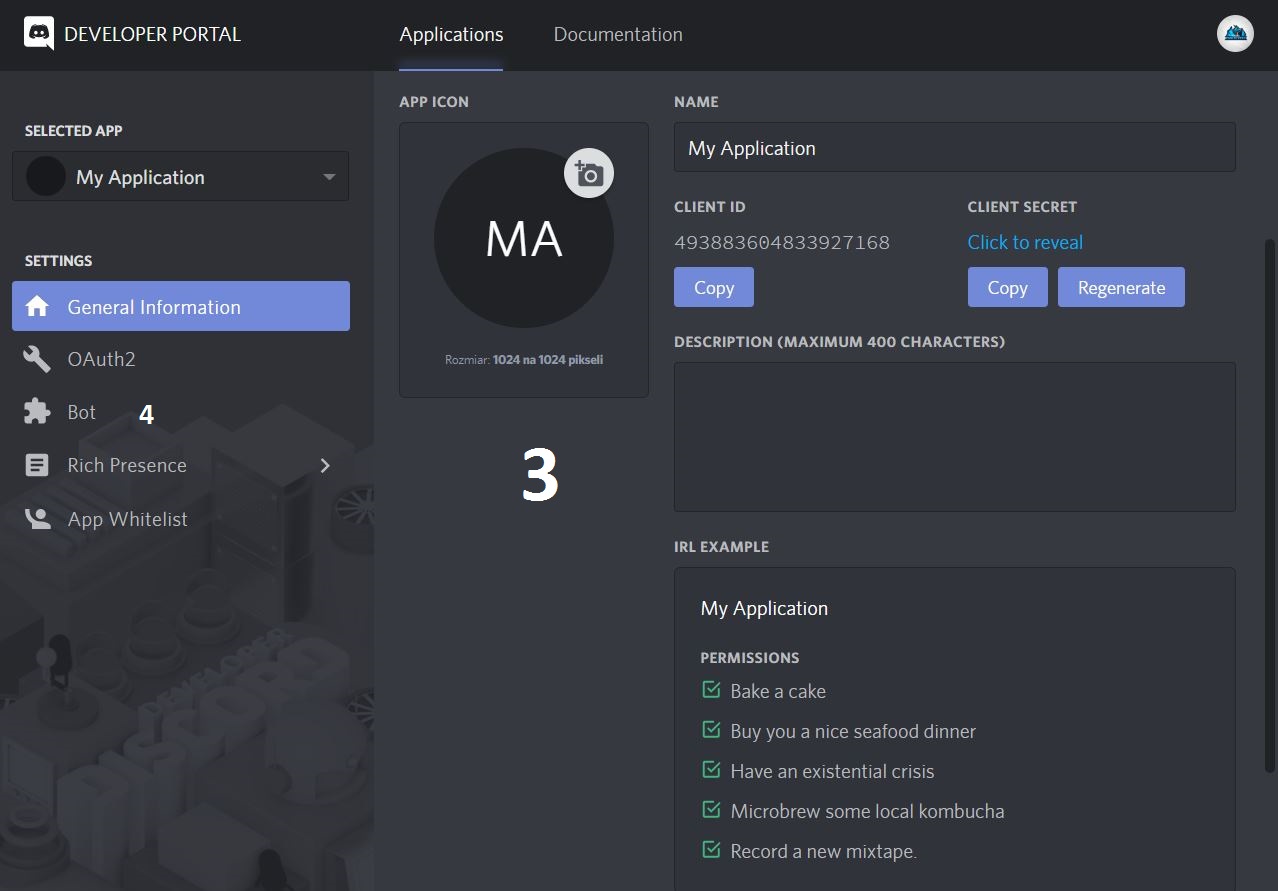Click My Application in IRL example card
Screen dimensions: 1278x891
pos(764,608)
